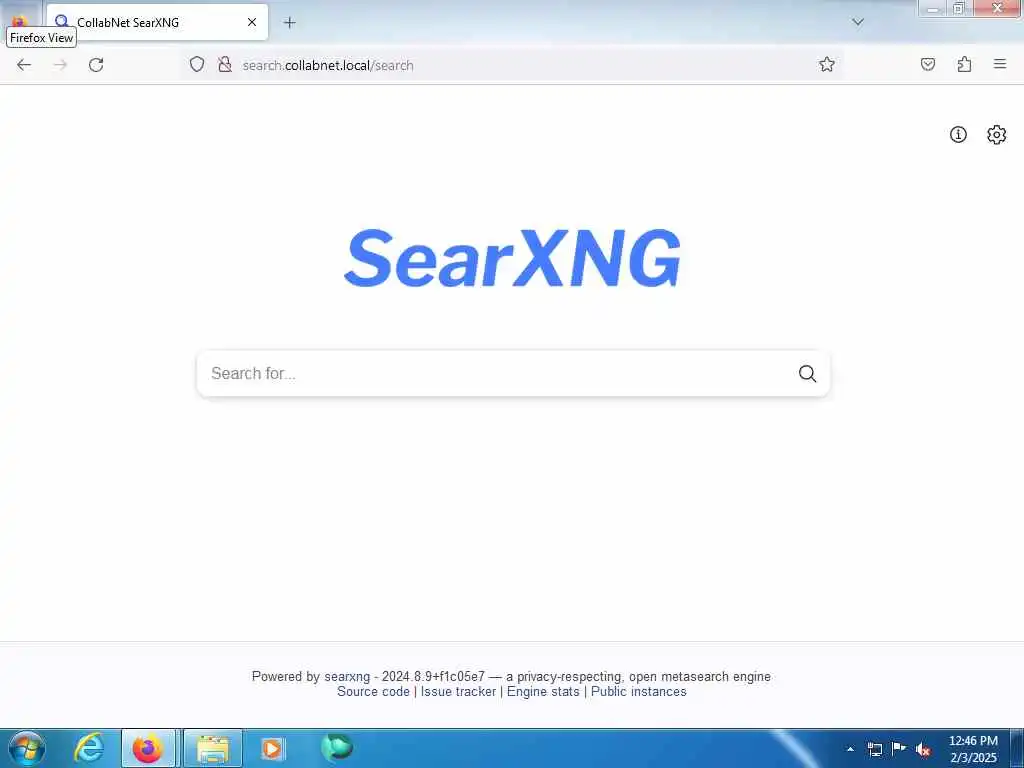Expand the list all tabs chevron
1024x768 pixels.
[858, 22]
